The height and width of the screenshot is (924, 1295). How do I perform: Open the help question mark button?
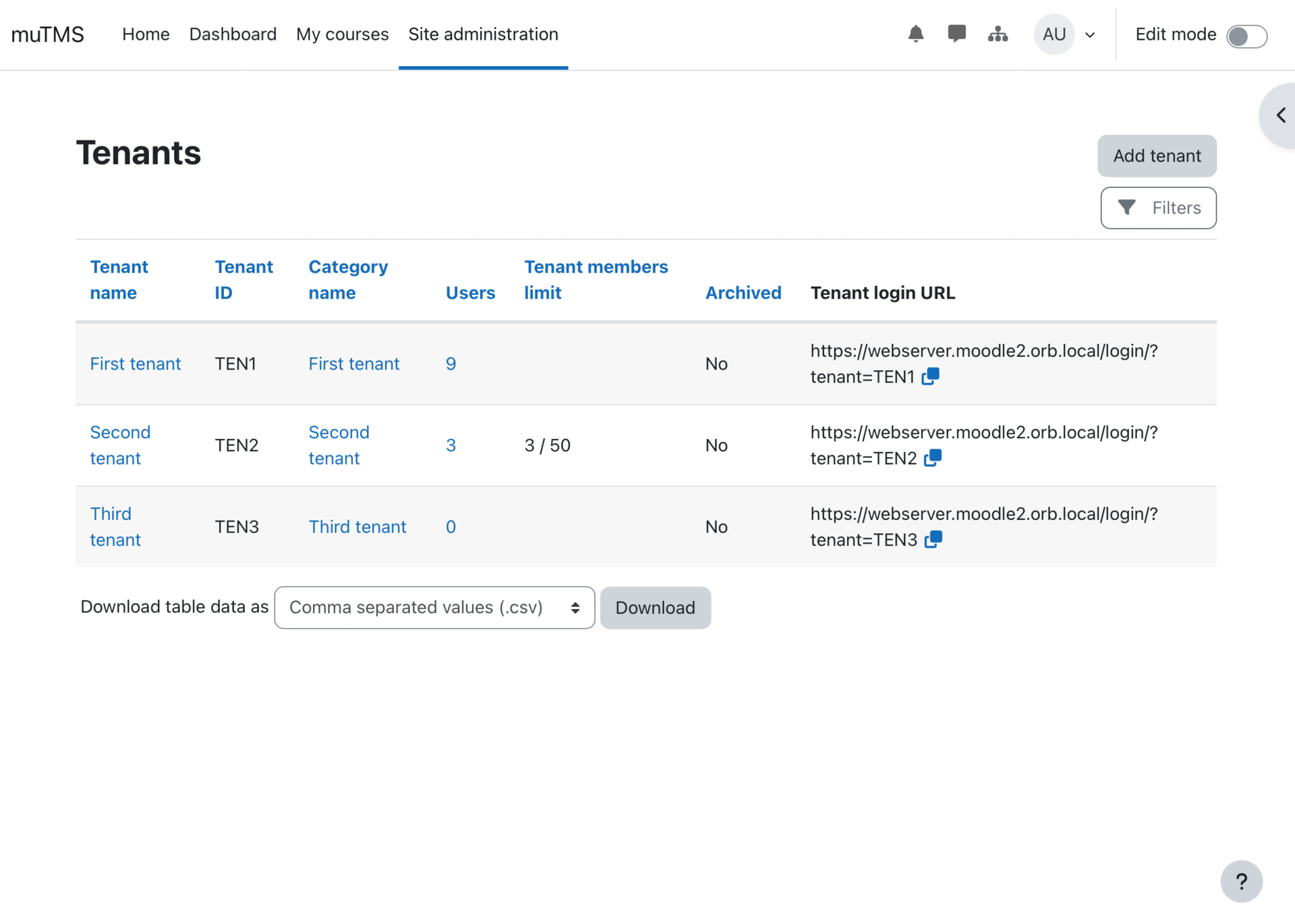tap(1241, 881)
